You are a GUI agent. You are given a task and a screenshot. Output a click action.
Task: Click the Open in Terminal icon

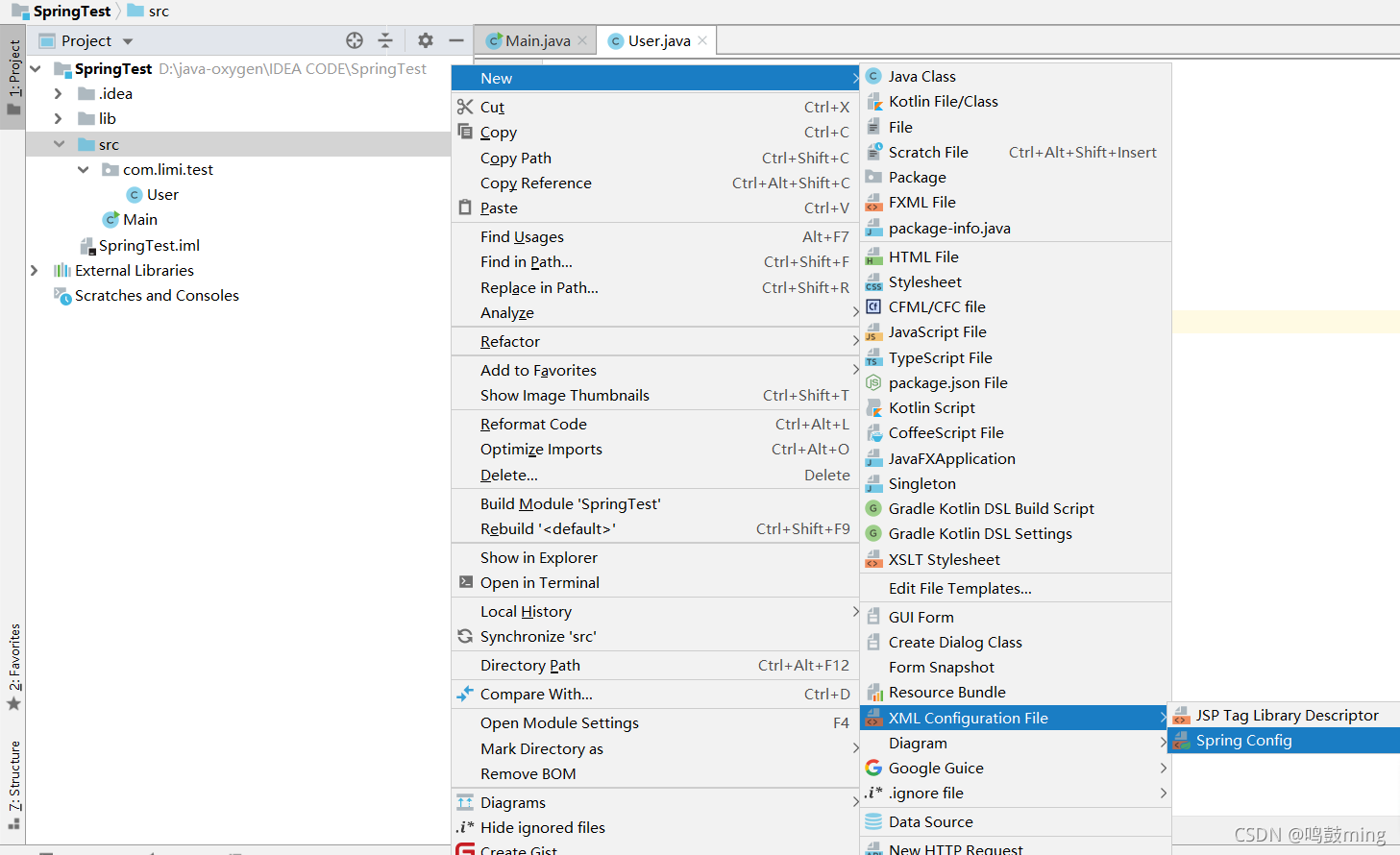[465, 582]
